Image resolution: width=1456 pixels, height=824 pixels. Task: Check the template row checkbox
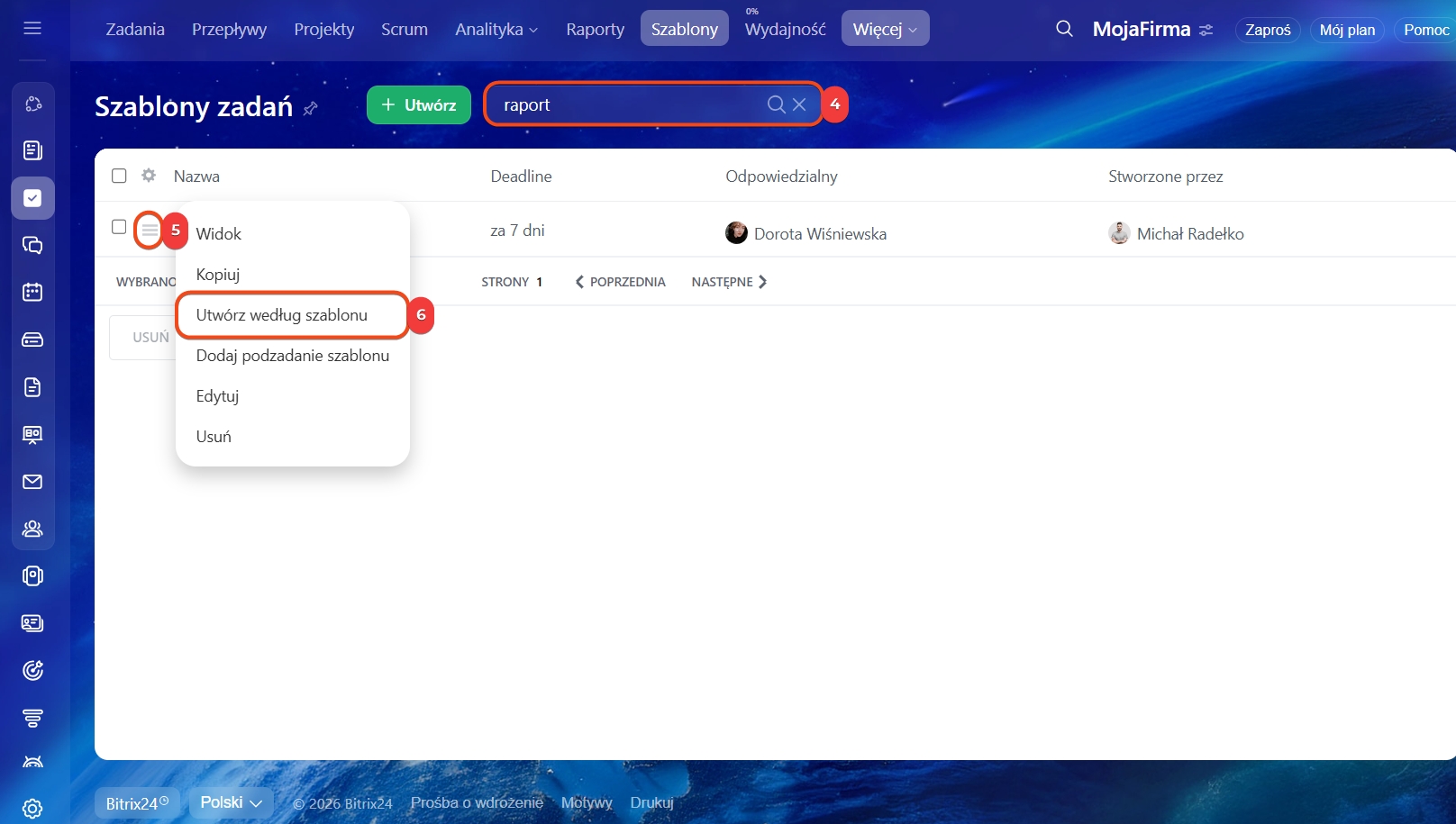pos(119,227)
